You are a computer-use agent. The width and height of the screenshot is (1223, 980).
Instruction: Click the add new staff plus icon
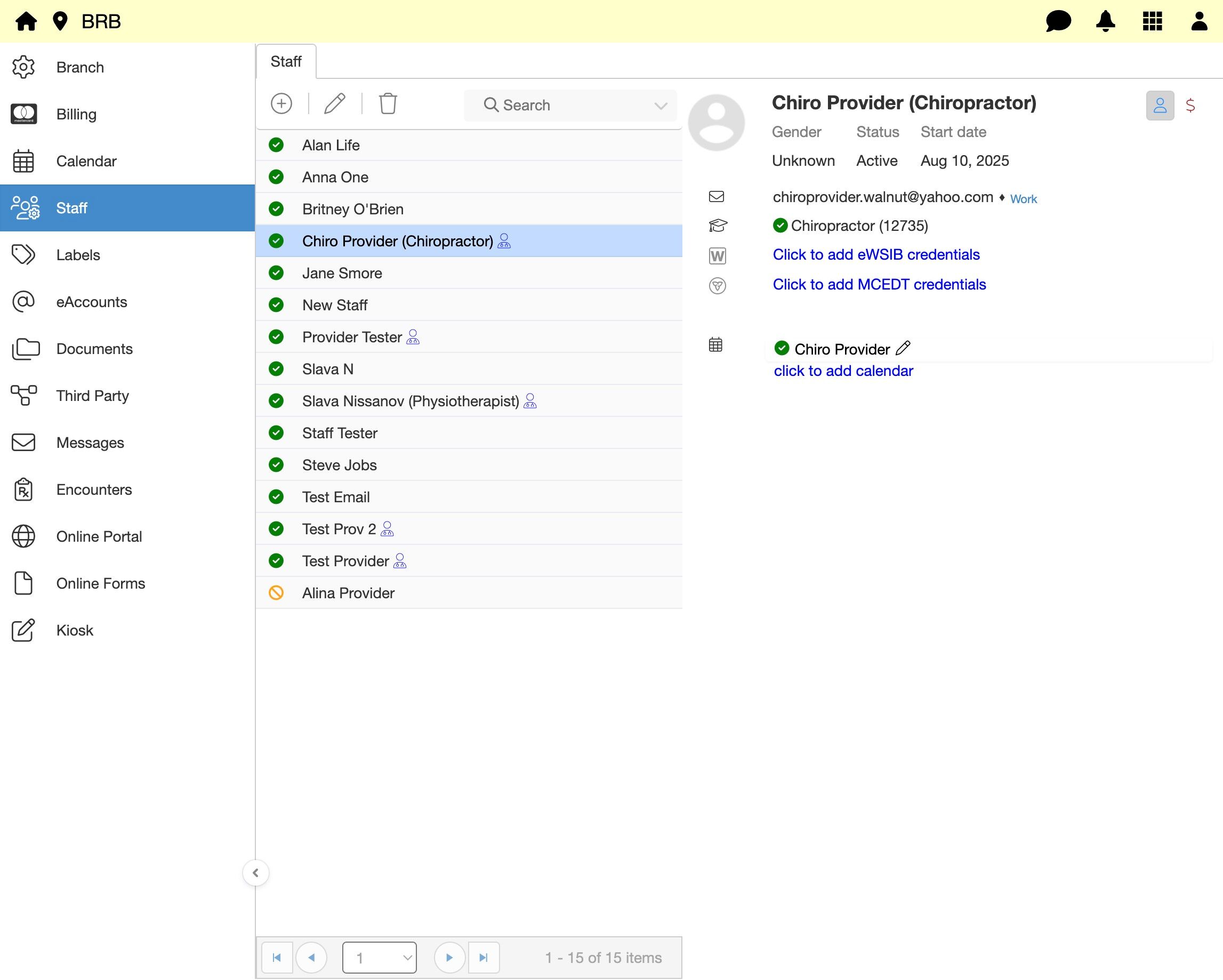(281, 104)
